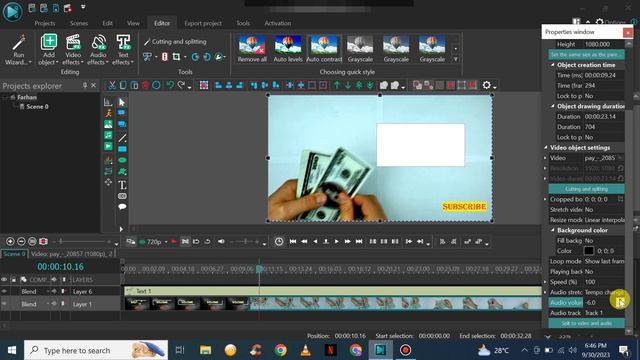Open the Projects ribbon tab
Viewport: 640px width, 360px height.
coord(45,23)
